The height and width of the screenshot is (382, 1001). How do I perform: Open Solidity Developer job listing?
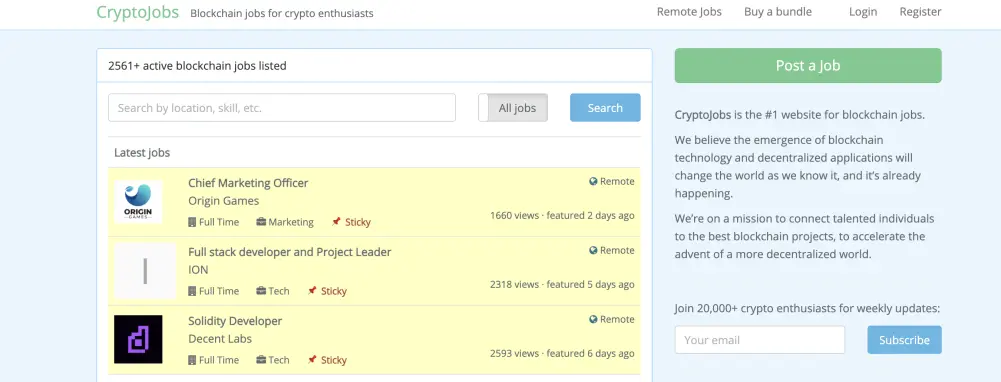(235, 321)
